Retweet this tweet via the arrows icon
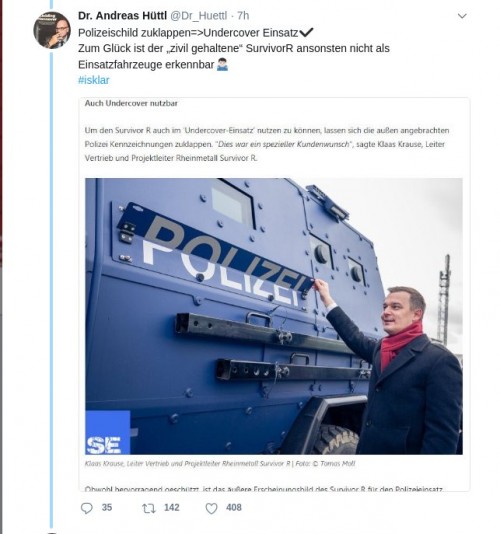 point(149,508)
